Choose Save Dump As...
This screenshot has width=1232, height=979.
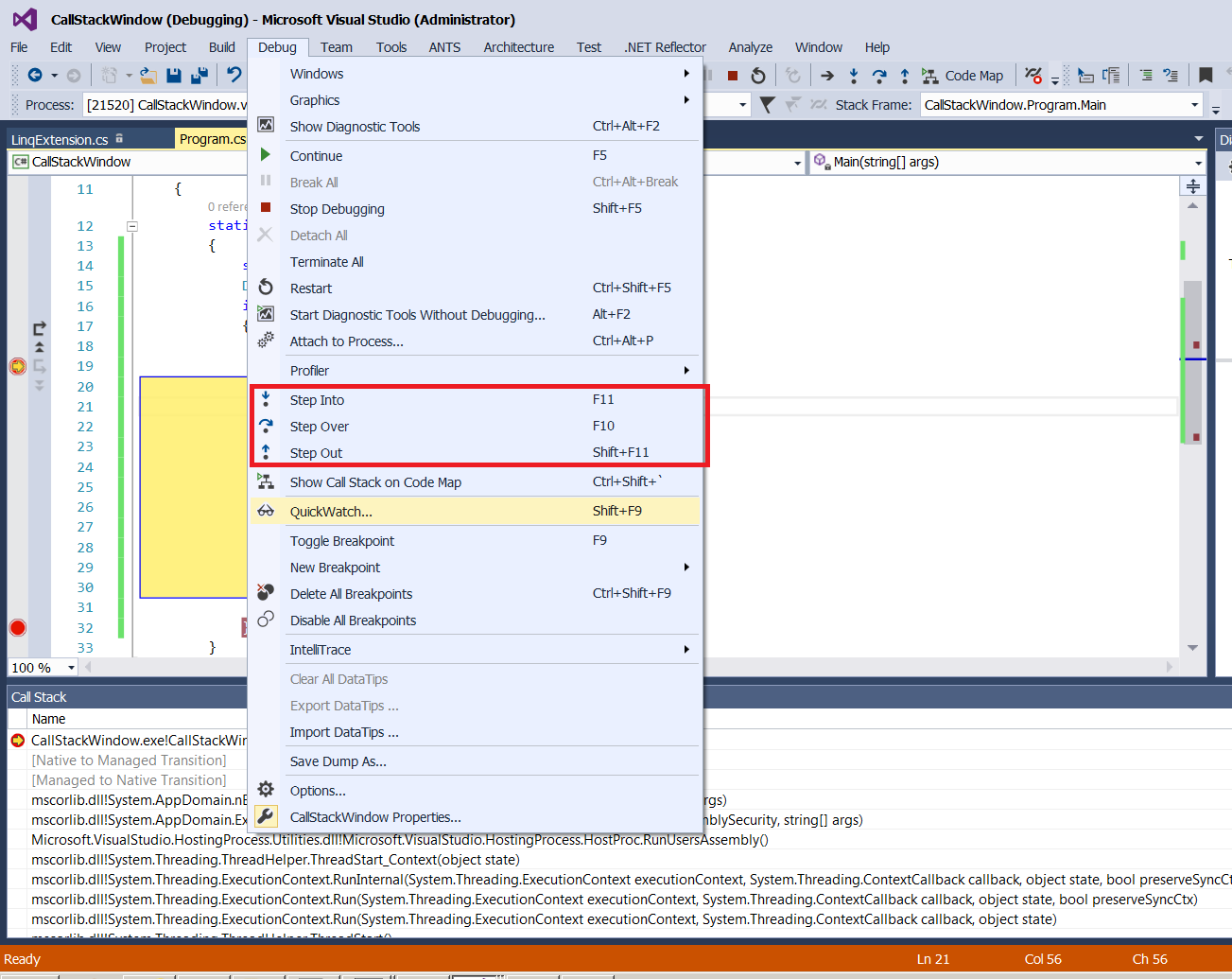[x=475, y=761]
